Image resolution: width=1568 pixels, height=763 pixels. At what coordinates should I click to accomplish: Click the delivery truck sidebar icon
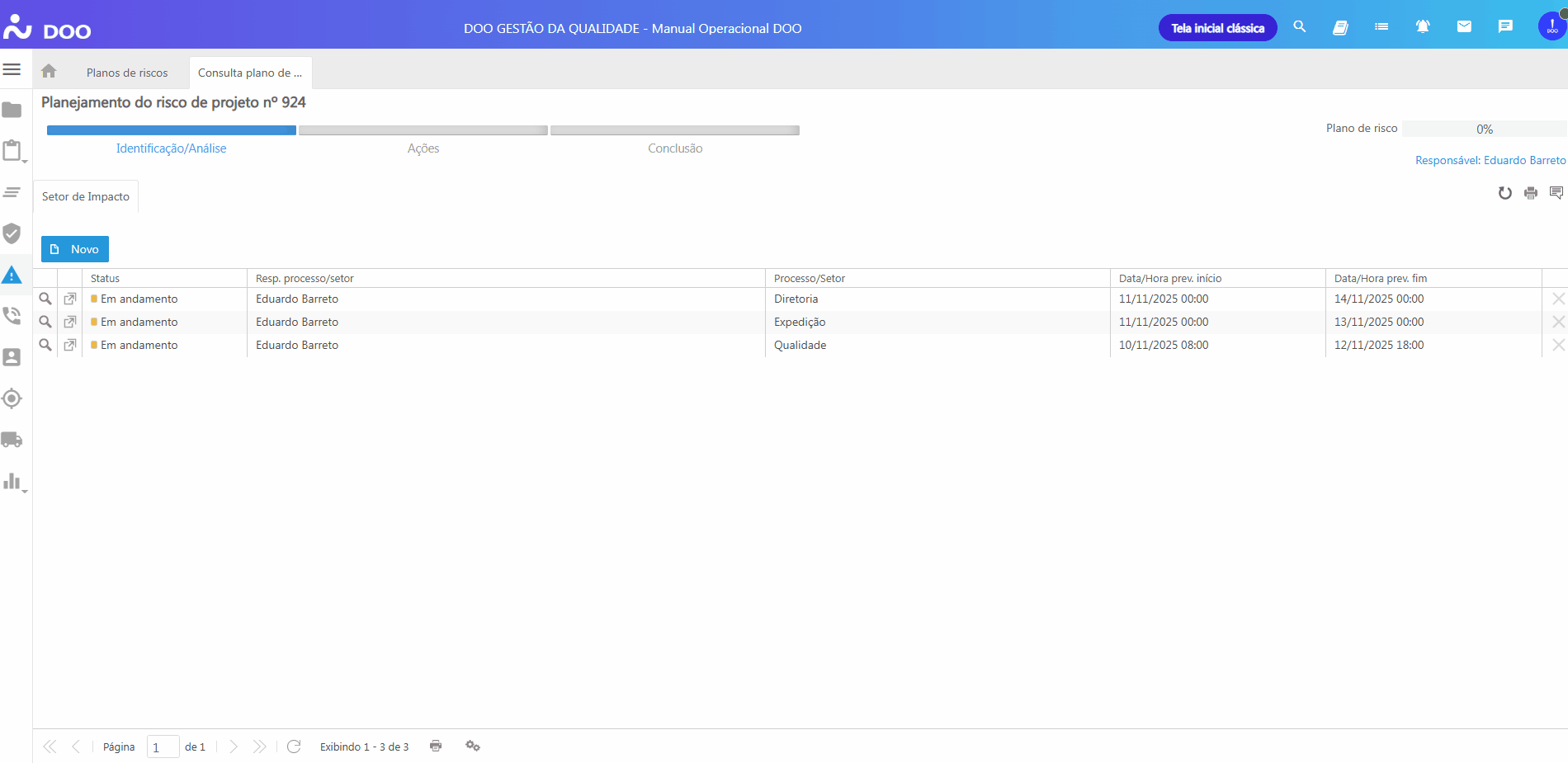click(12, 440)
